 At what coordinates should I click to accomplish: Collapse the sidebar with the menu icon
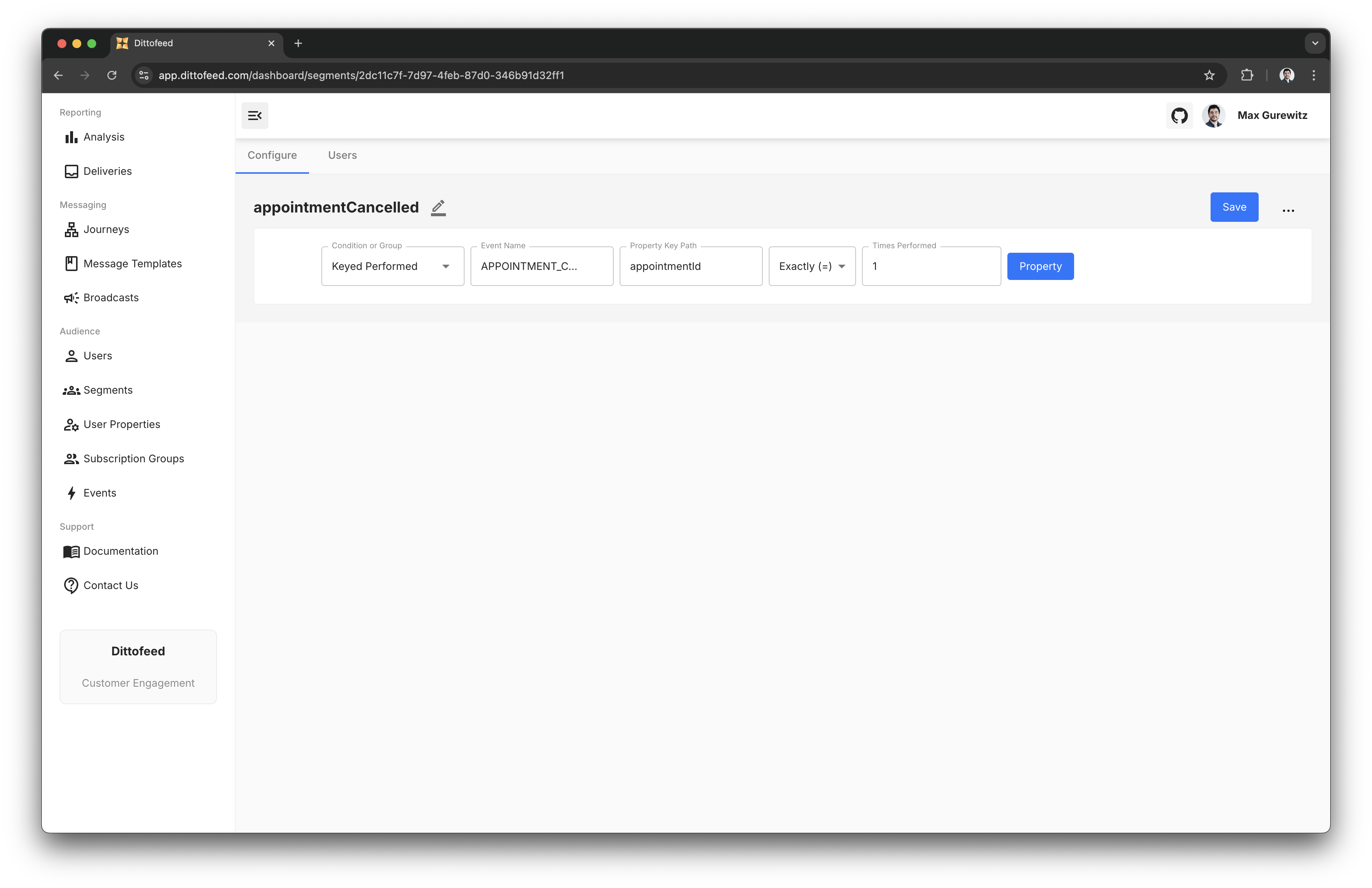[255, 116]
